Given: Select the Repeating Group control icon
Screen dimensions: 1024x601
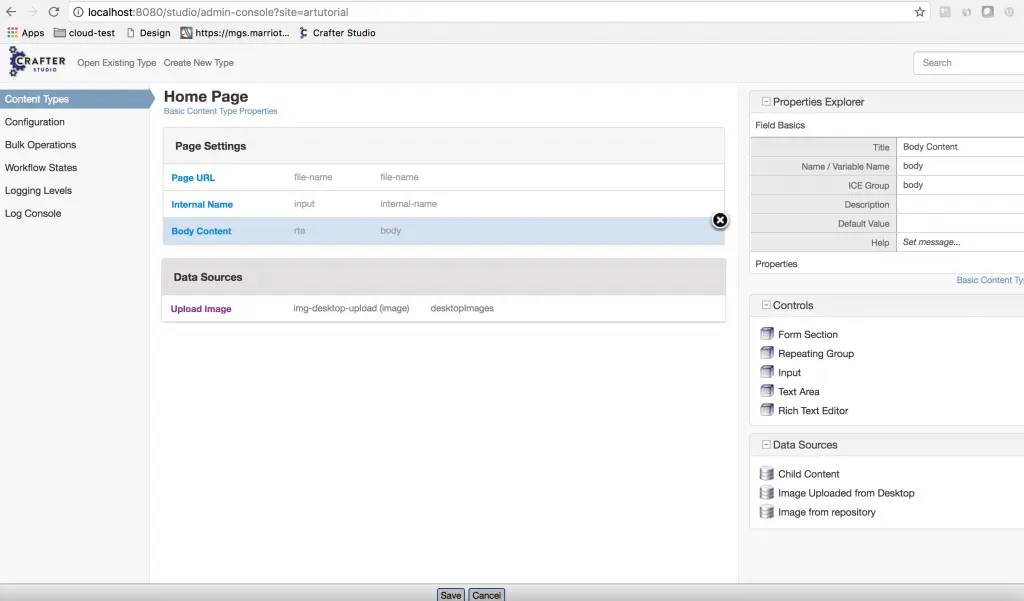Looking at the screenshot, I should click(767, 353).
